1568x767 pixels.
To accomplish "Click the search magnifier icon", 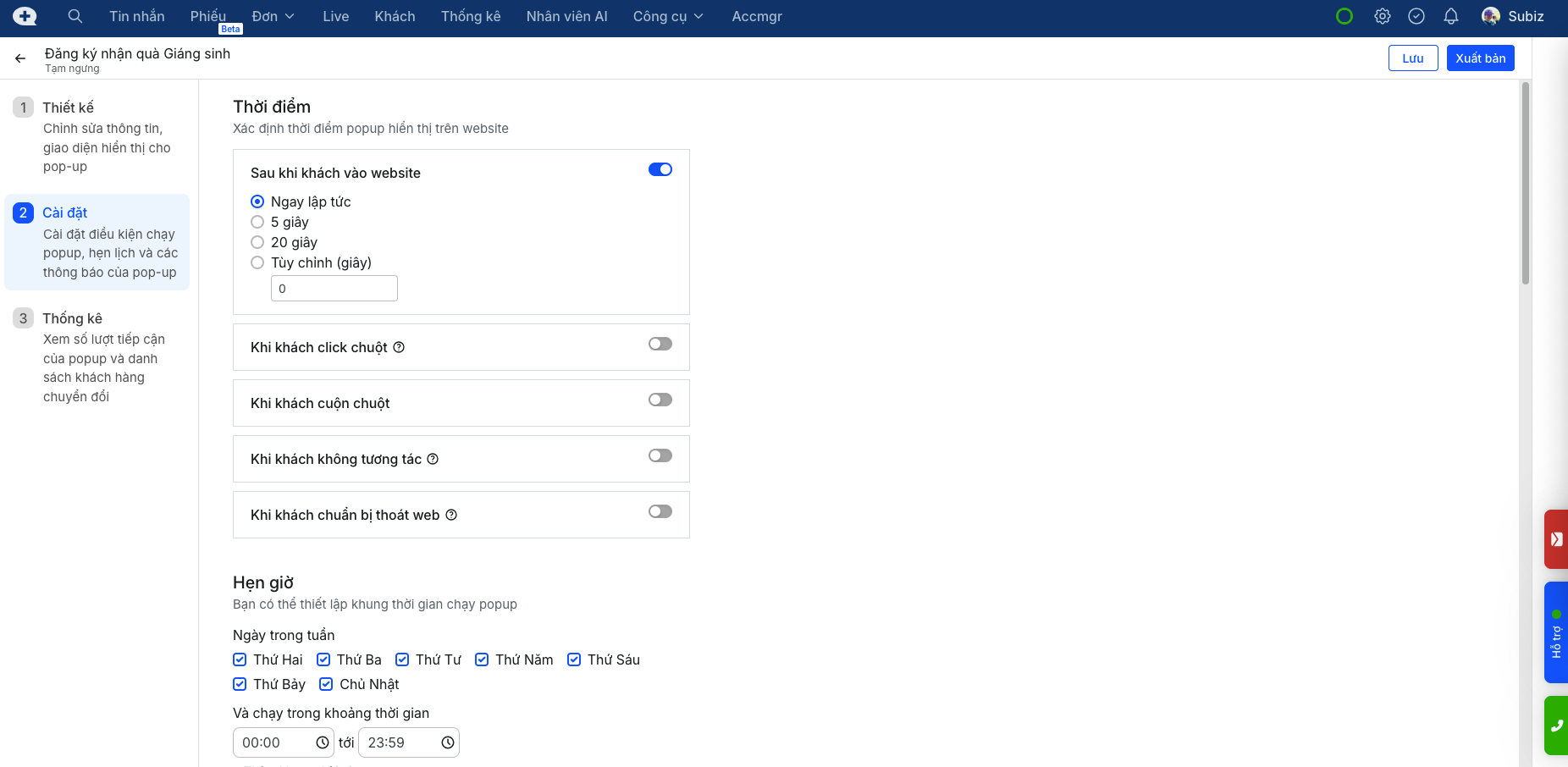I will pos(75,16).
